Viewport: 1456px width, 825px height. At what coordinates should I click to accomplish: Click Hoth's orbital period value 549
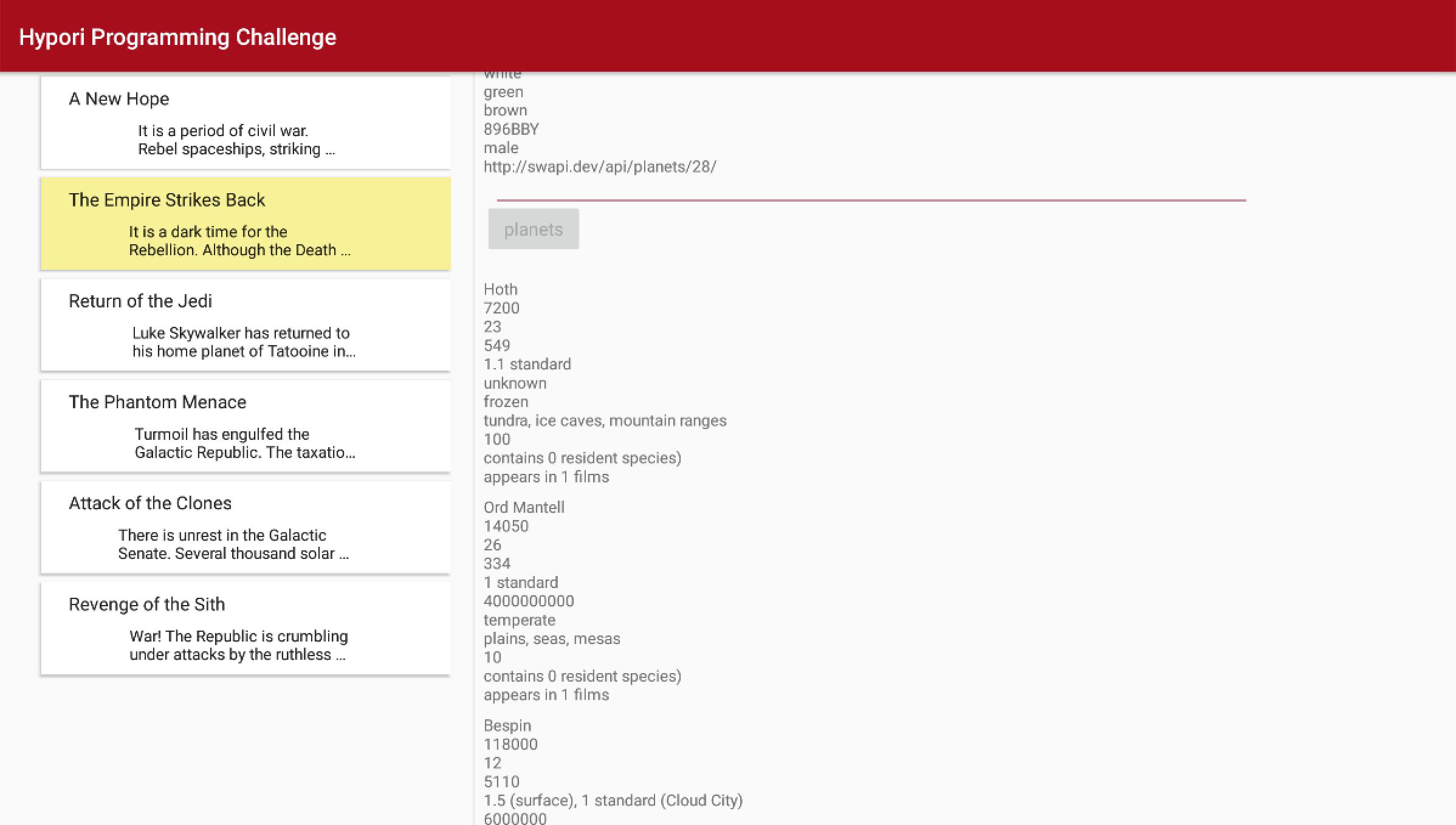(x=497, y=346)
